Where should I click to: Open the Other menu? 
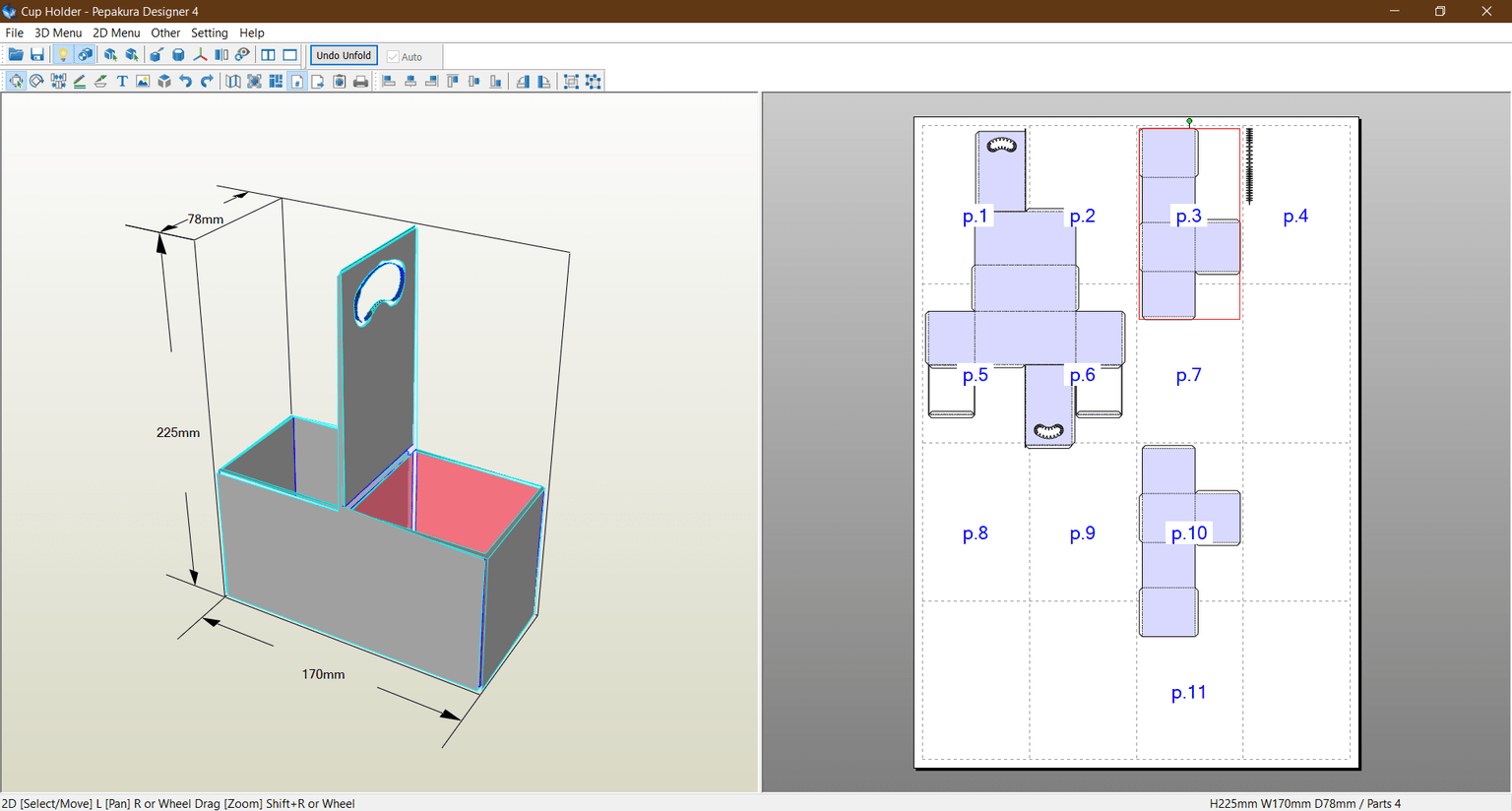point(165,32)
